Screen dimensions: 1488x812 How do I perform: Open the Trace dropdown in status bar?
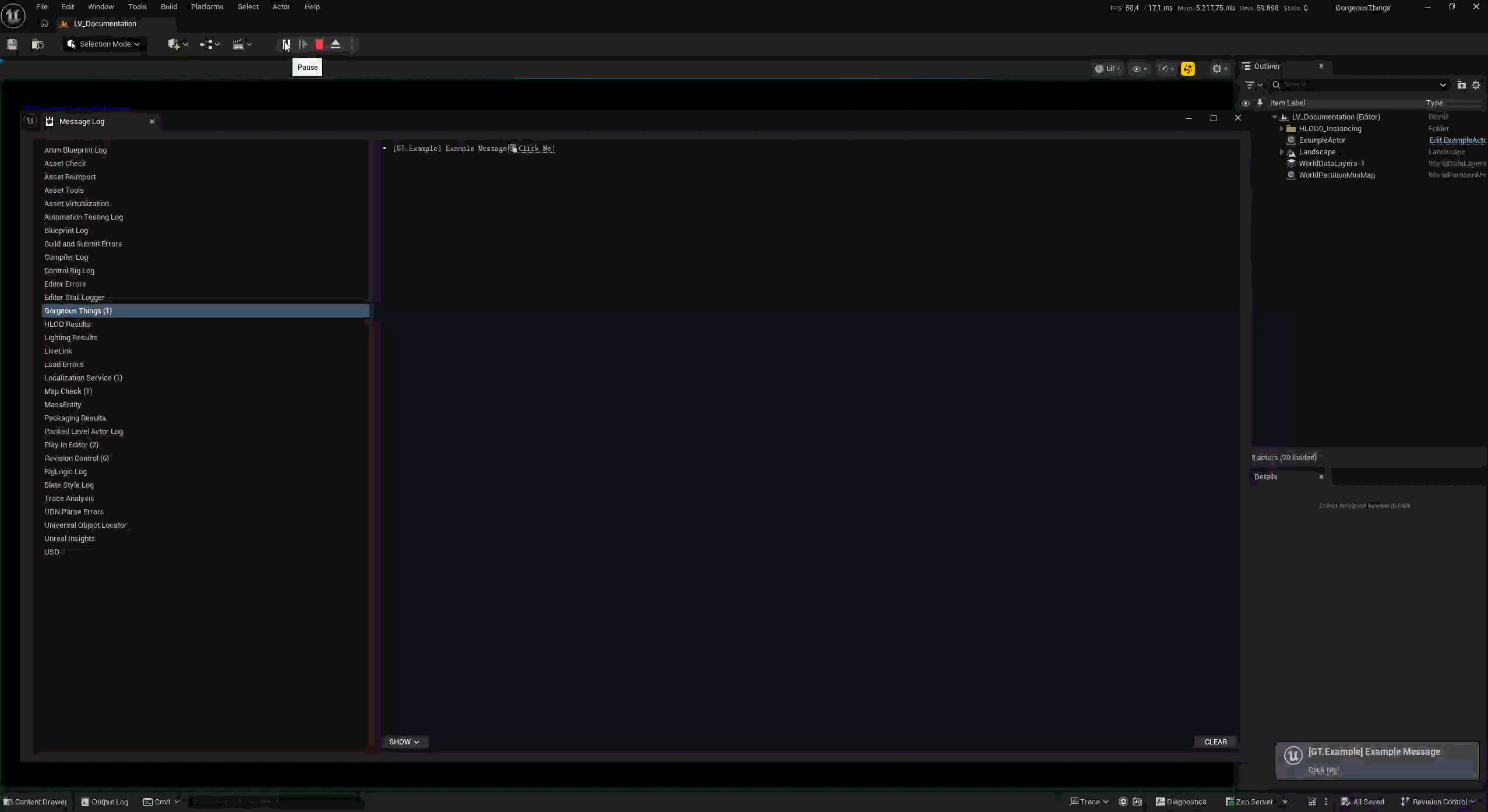click(1089, 802)
